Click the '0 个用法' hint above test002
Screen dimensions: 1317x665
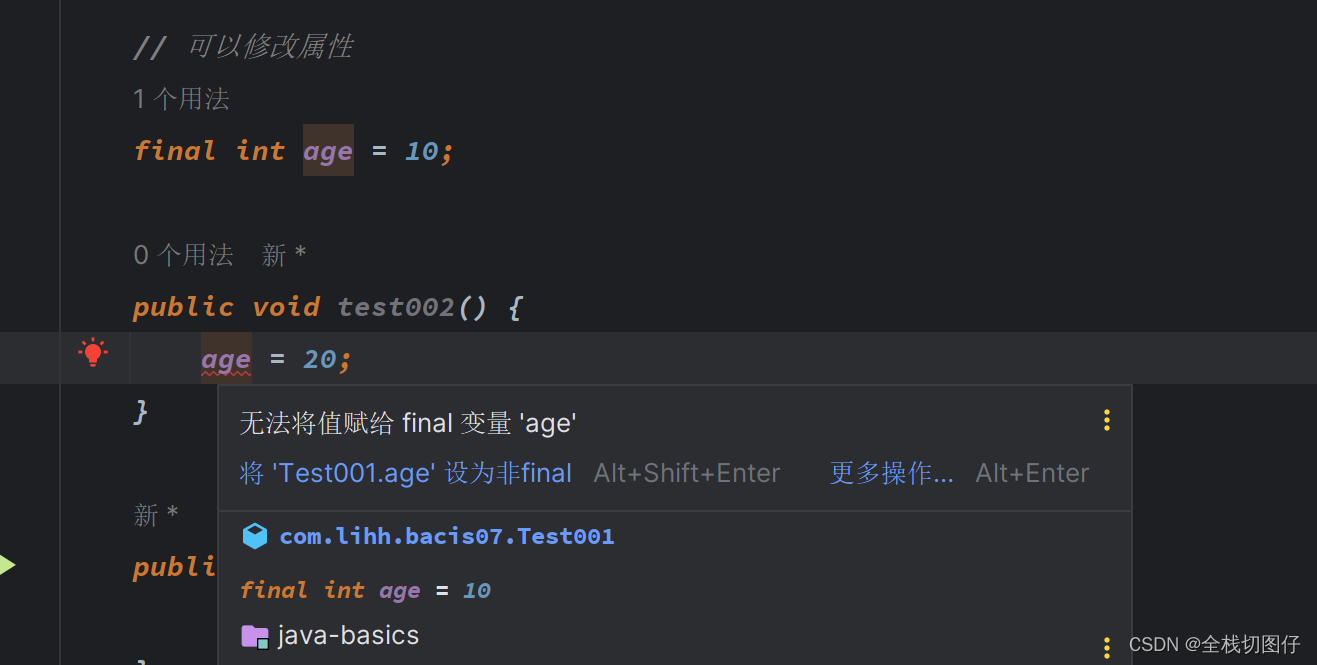click(184, 255)
